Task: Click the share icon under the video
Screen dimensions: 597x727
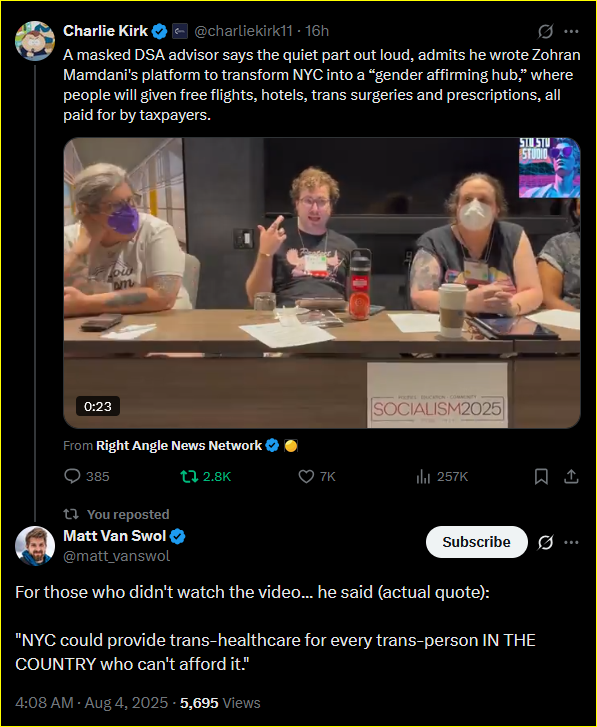Action: (571, 476)
